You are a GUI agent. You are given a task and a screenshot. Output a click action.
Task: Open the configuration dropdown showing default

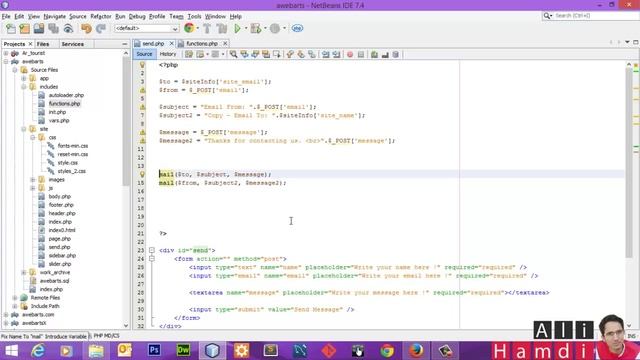point(147,28)
